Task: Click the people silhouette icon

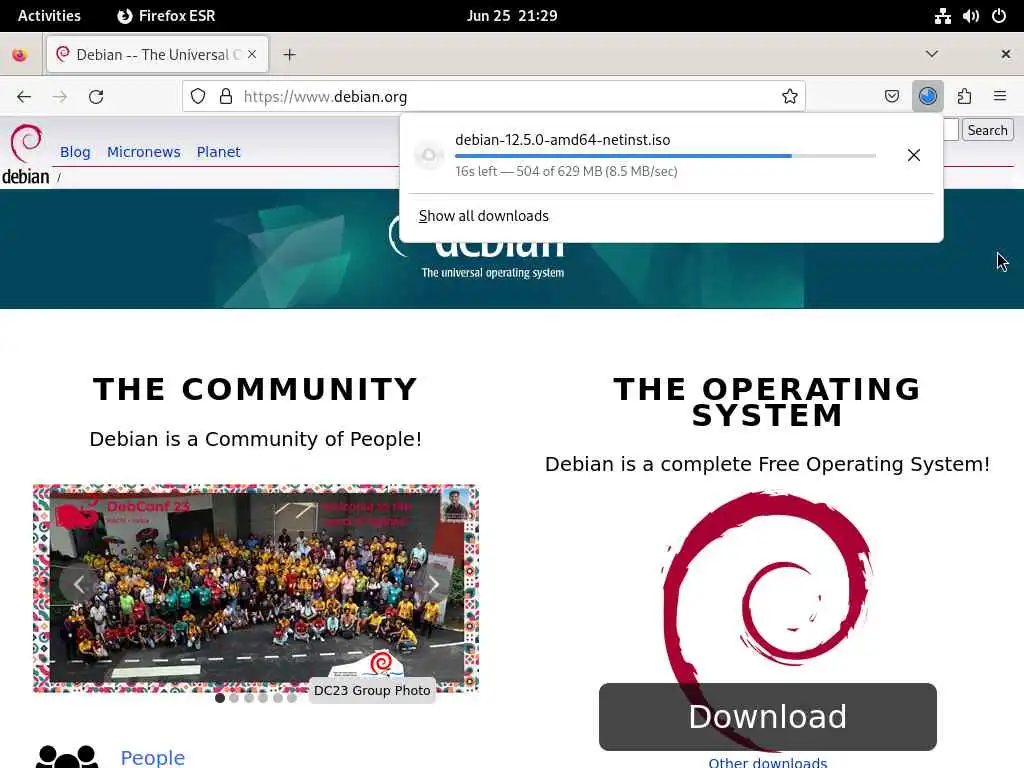Action: coord(67,758)
